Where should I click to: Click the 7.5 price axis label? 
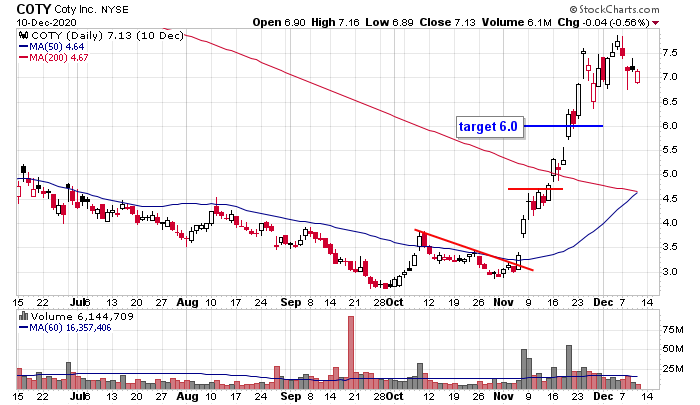670,53
